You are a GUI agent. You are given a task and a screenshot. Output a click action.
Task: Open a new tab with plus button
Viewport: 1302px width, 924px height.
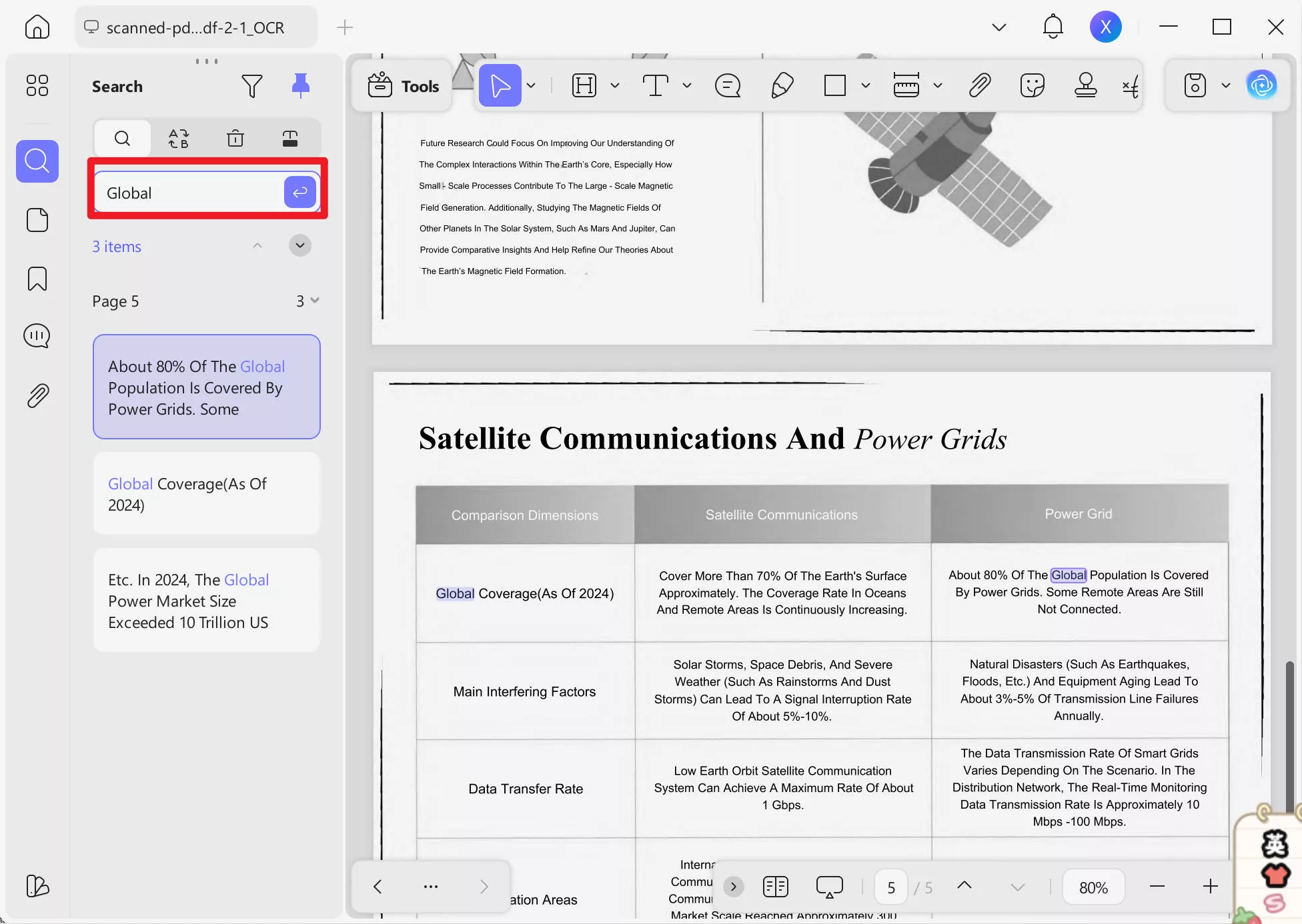point(344,27)
